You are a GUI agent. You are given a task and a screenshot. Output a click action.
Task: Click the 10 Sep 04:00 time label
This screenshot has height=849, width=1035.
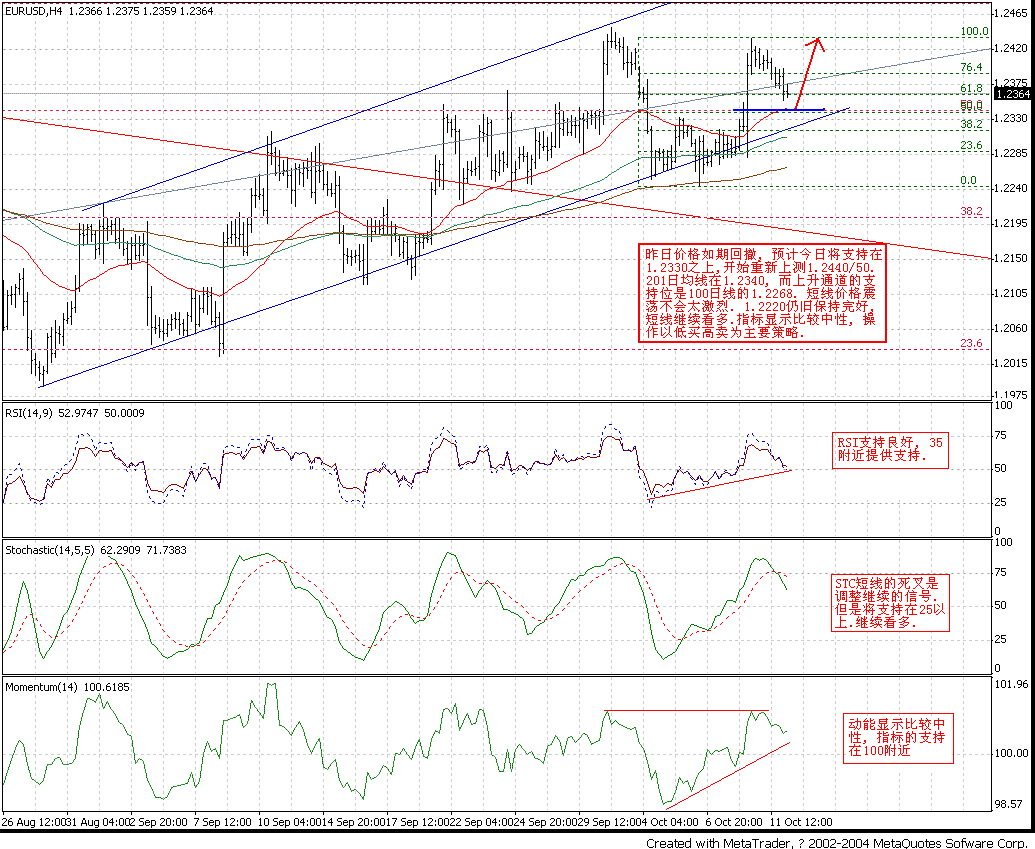coord(288,823)
